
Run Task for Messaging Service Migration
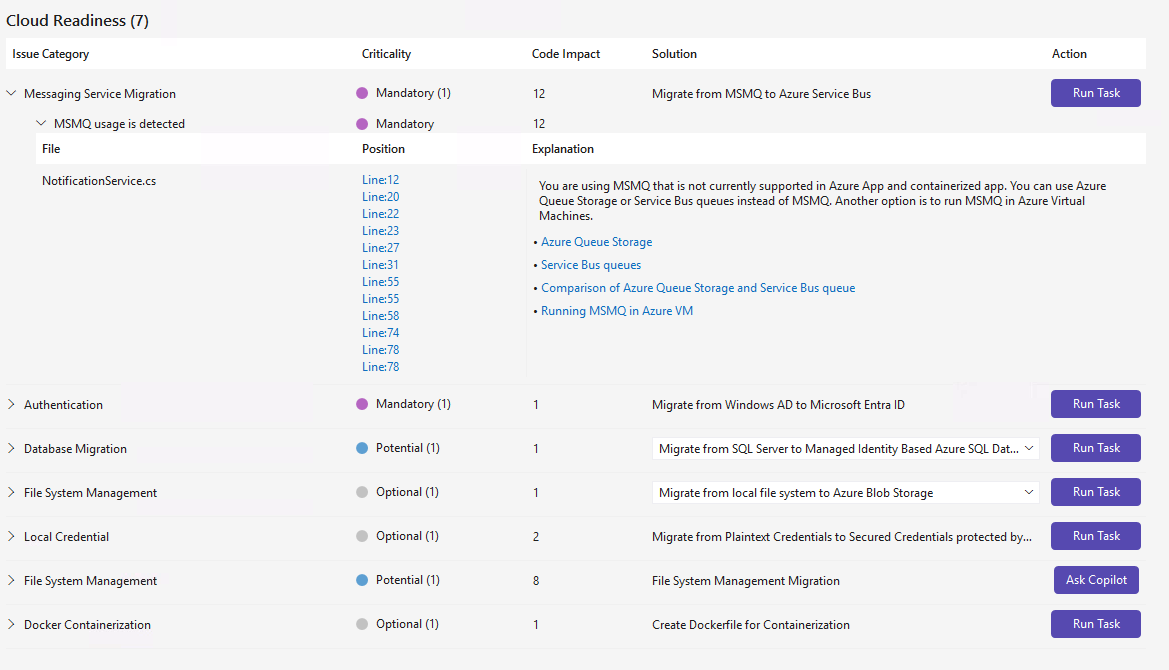[1095, 93]
